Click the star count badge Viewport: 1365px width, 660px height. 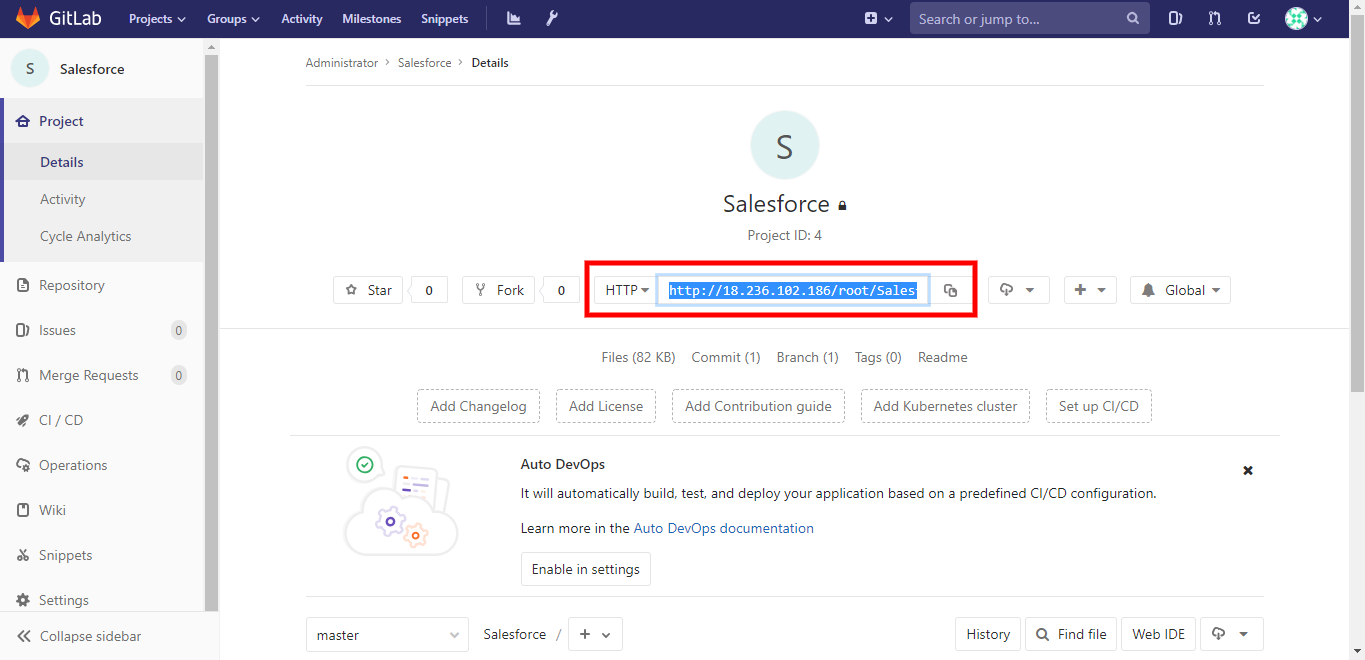429,290
